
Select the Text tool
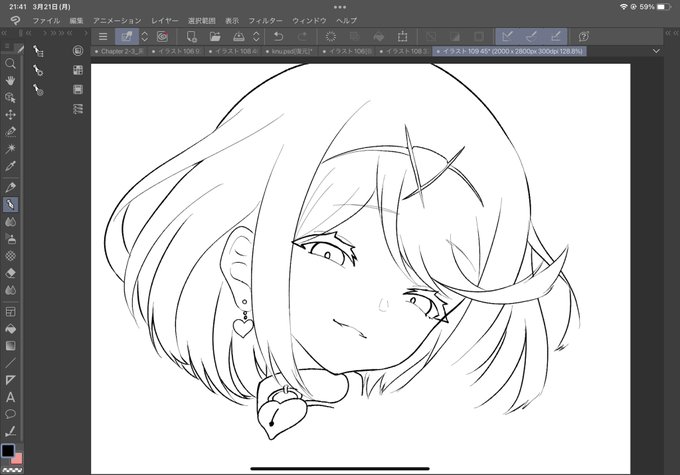click(x=10, y=397)
